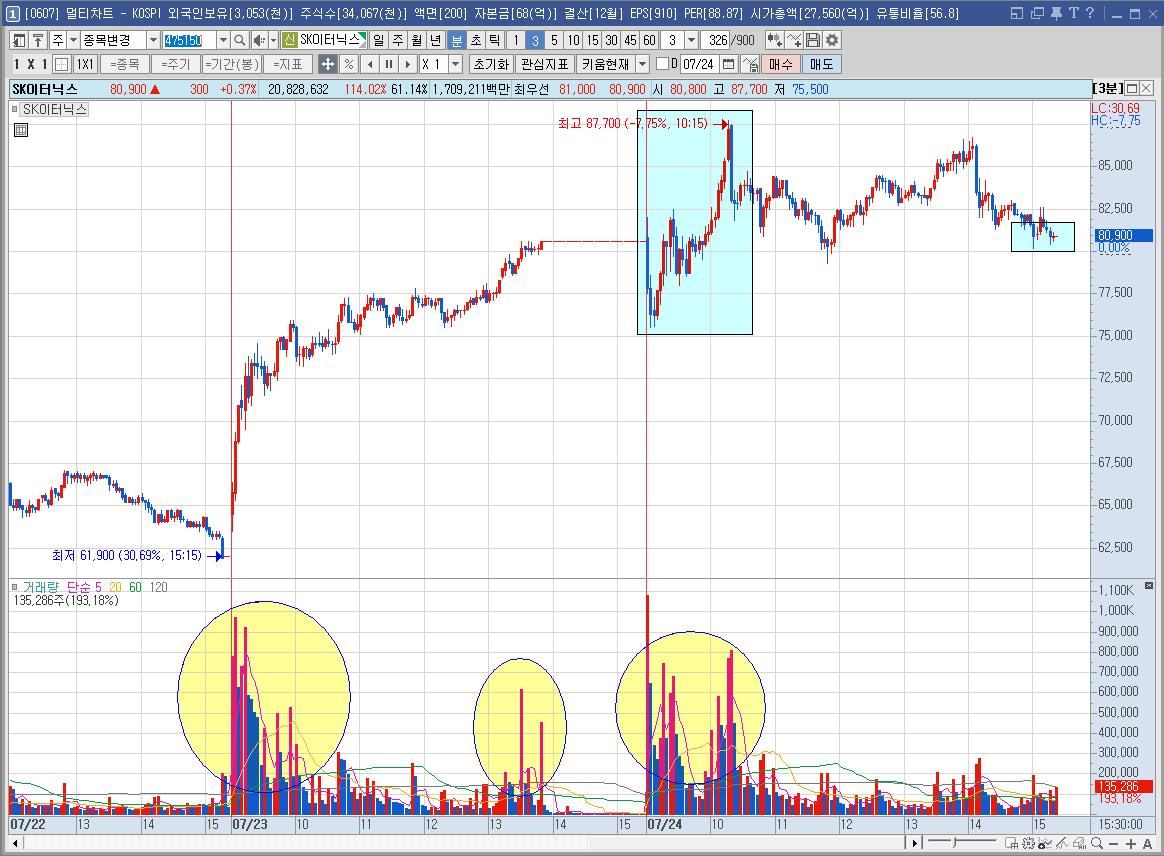Select the 60 minute interval tab

click(650, 40)
